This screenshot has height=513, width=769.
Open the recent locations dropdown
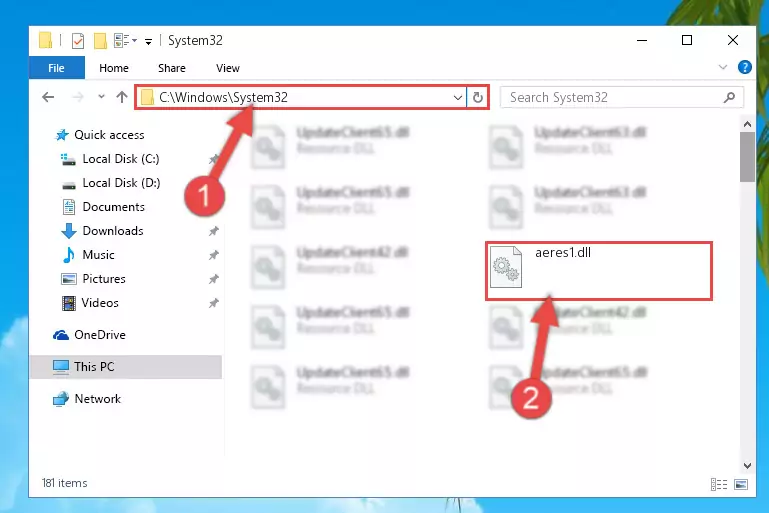point(101,97)
